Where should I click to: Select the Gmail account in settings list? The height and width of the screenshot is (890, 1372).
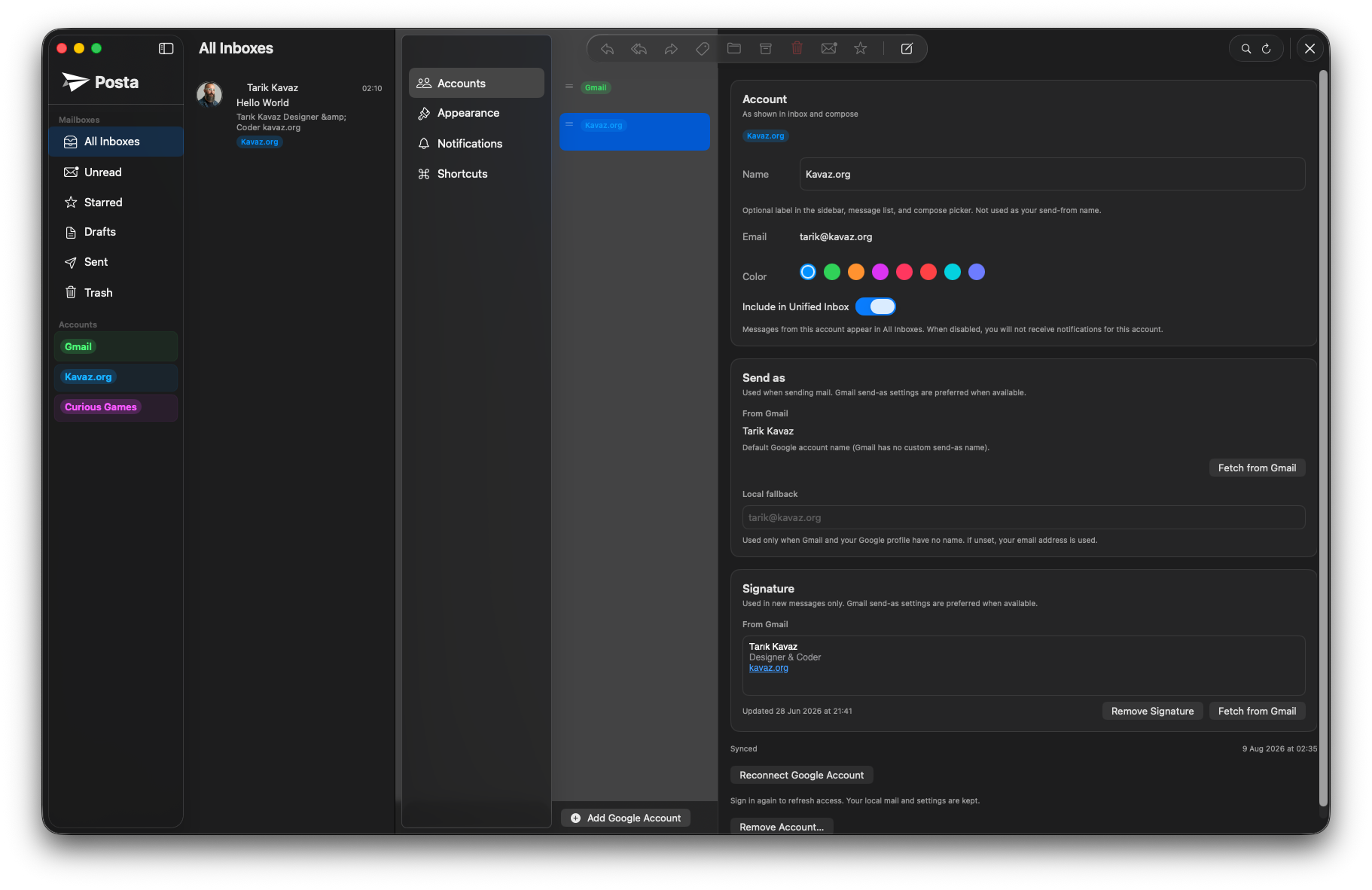pyautogui.click(x=635, y=87)
